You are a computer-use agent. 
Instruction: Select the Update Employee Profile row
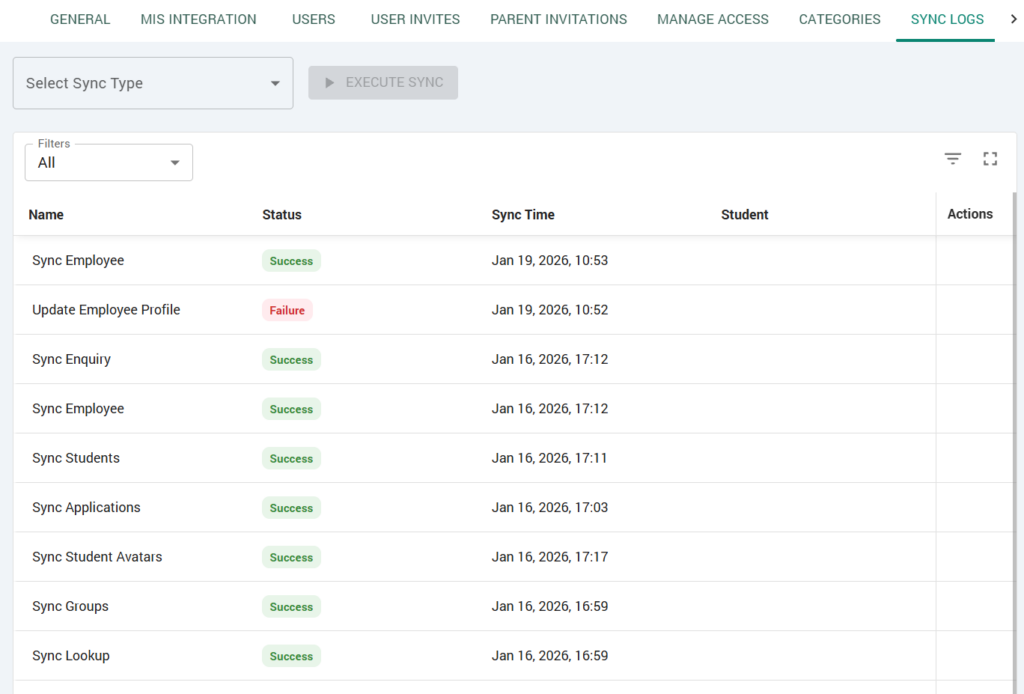tap(106, 310)
